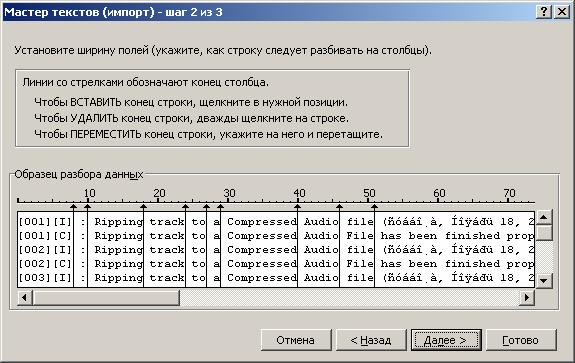Finish the wizard with Готово
Screen dimensions: 575x363
coord(521,340)
